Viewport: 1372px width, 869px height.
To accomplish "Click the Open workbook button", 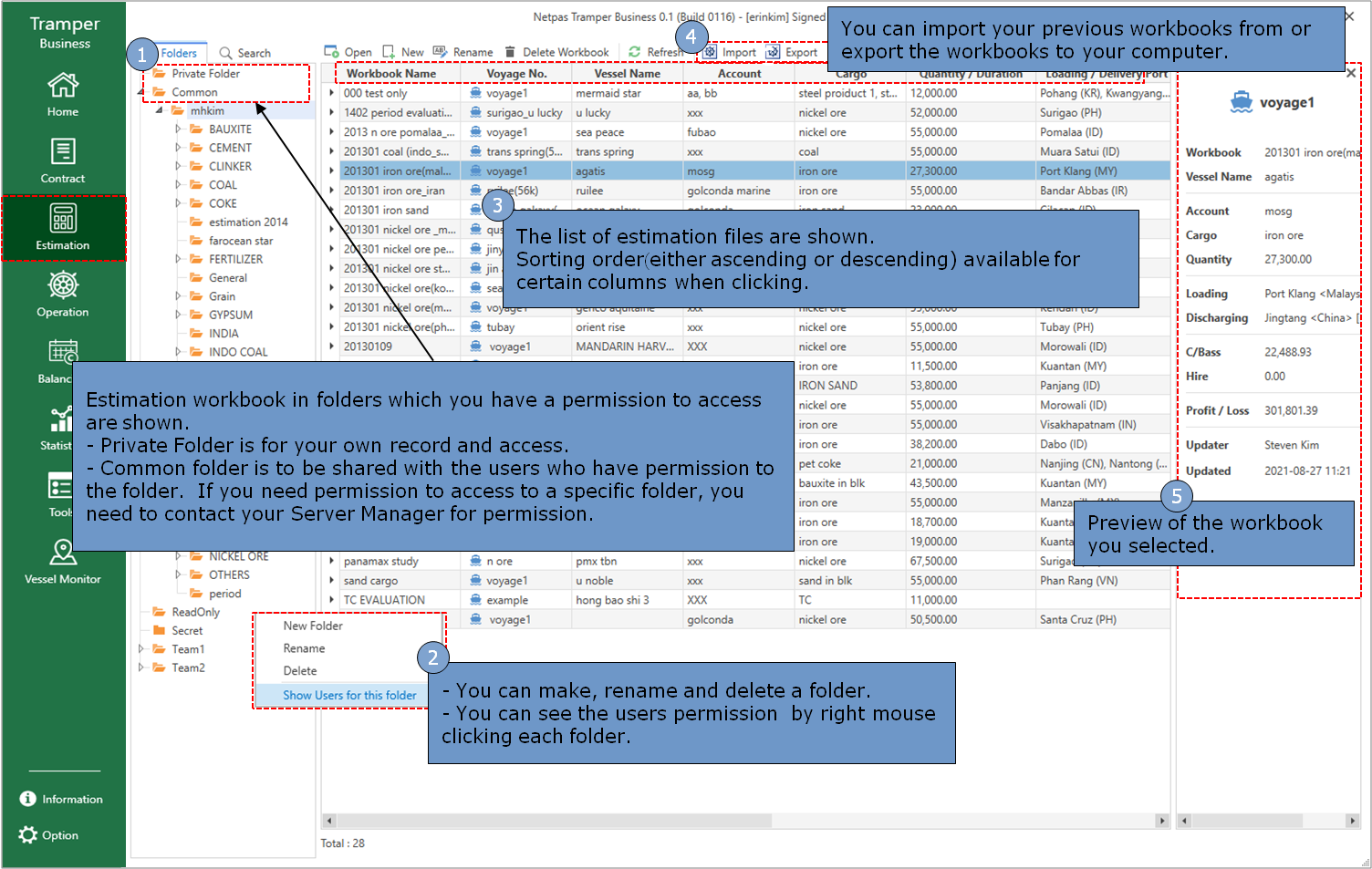I will point(348,52).
